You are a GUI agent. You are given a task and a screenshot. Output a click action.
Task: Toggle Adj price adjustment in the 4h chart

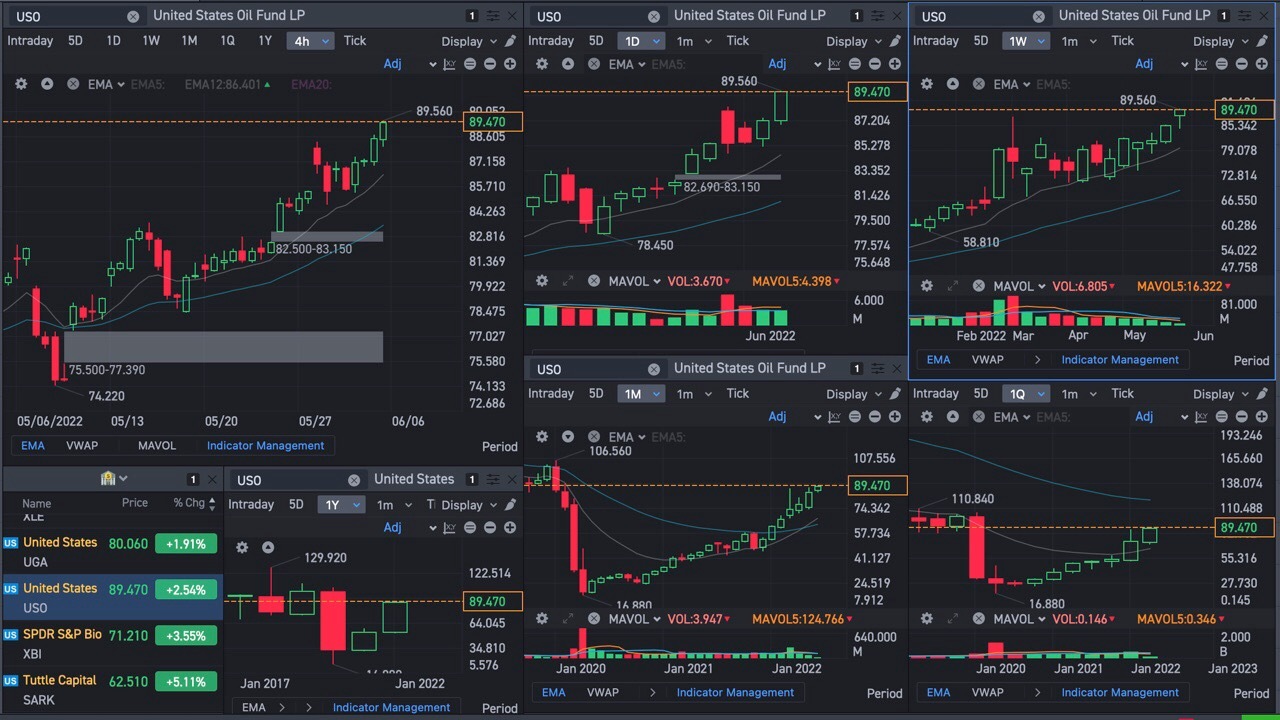point(393,64)
